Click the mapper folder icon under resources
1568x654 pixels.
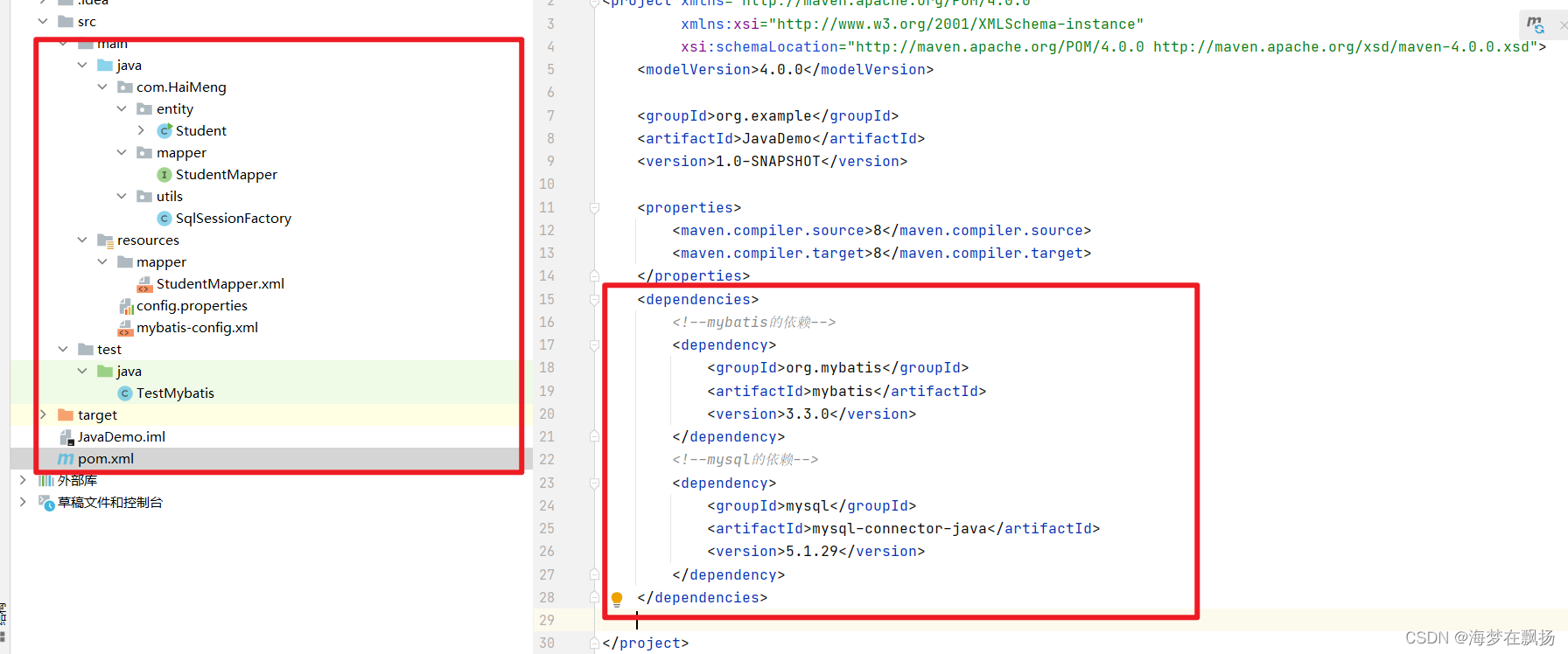[125, 262]
